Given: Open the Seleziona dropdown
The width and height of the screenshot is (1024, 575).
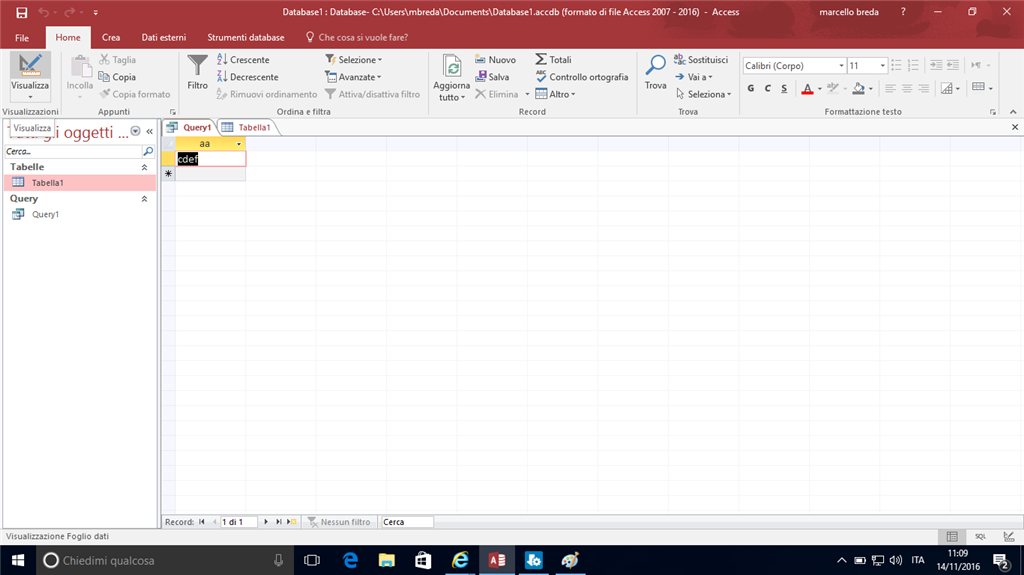Looking at the screenshot, I should (703, 94).
